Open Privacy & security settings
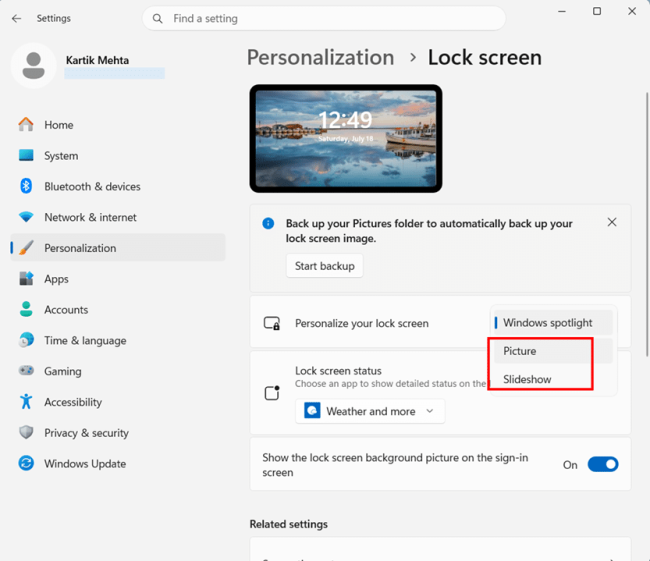This screenshot has width=650, height=561. pos(118,432)
